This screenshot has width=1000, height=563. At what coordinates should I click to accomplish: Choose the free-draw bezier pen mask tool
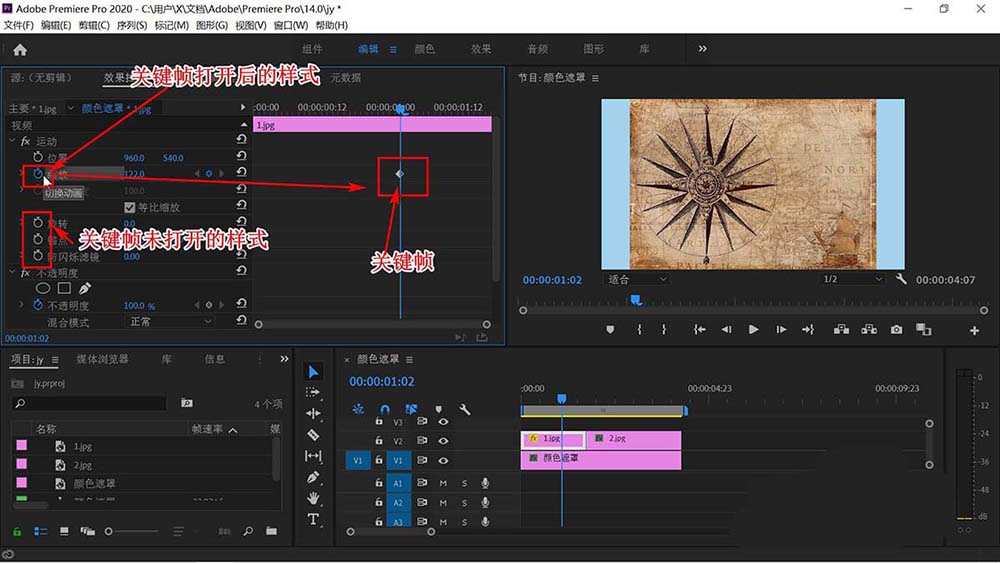pyautogui.click(x=85, y=288)
